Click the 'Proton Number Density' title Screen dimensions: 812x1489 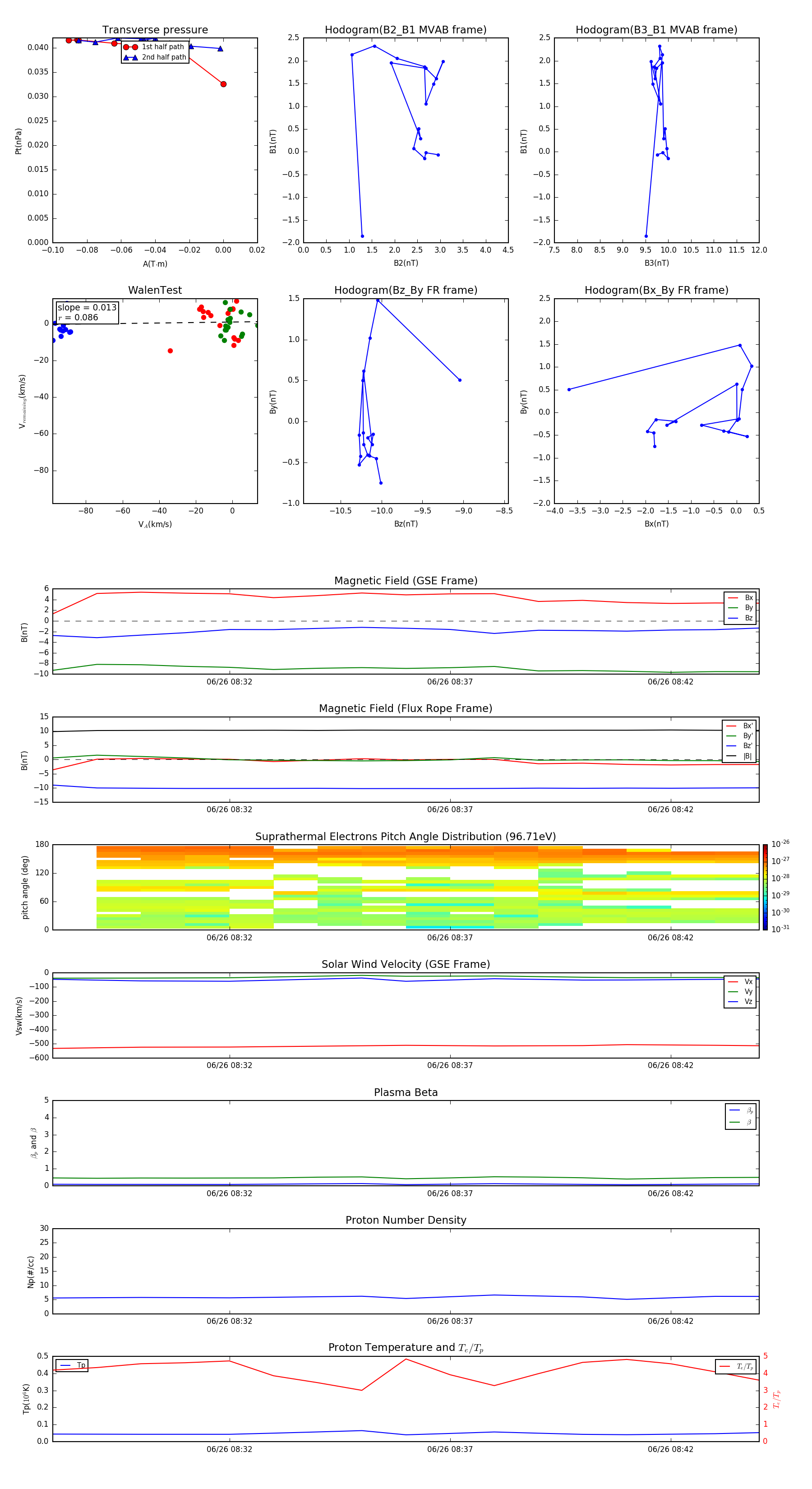point(406,1220)
